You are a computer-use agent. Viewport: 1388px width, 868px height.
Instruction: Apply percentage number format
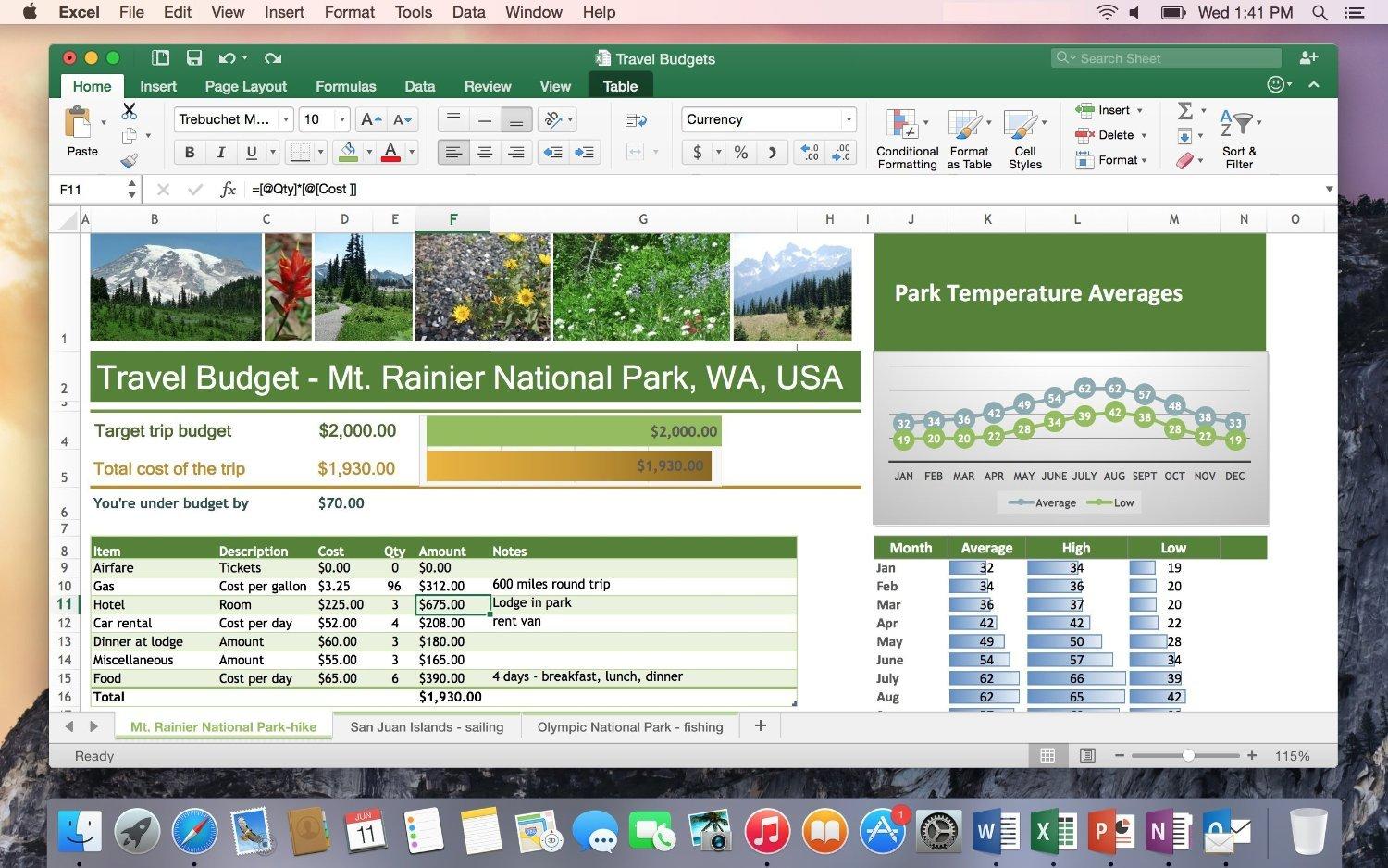point(739,152)
